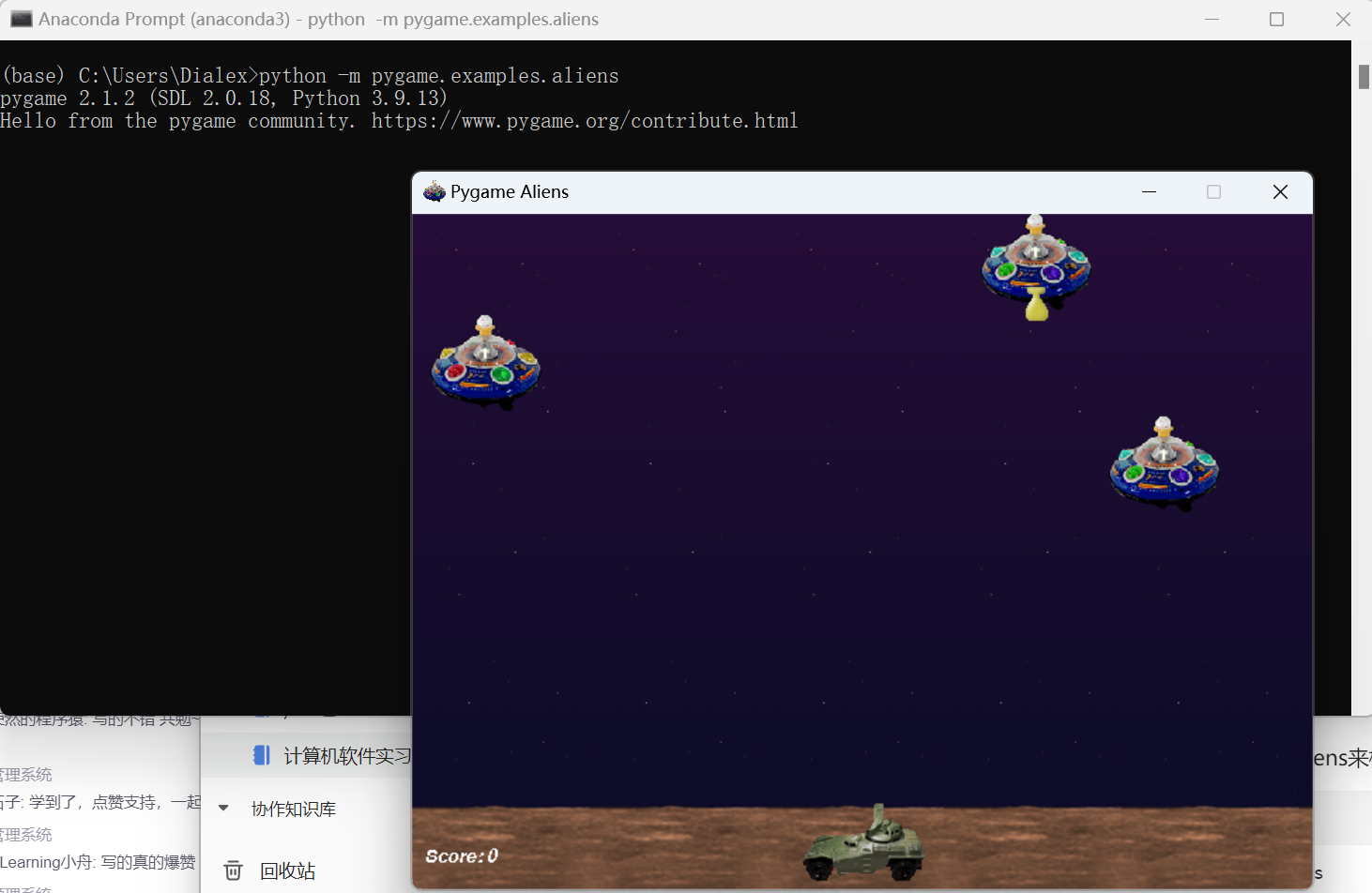1372x893 pixels.
Task: Click the 学到了，点赞支持 comment text
Action: 100,802
